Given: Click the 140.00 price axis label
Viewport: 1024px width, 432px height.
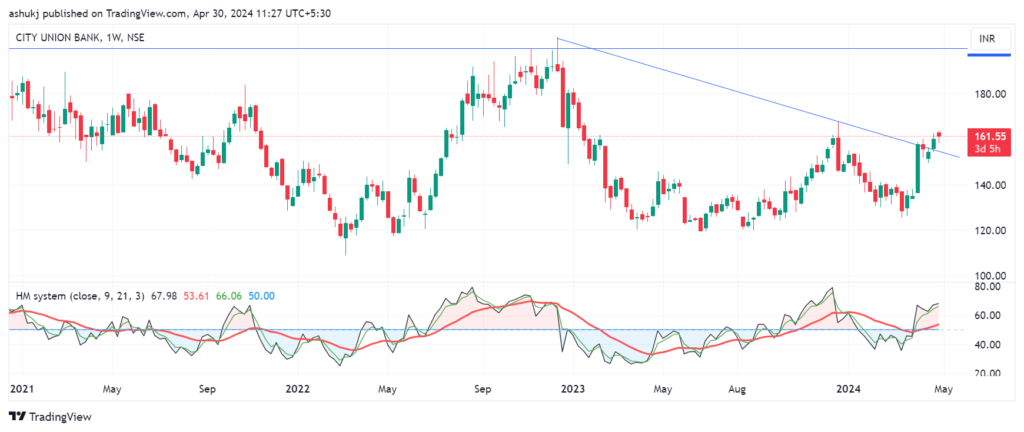Looking at the screenshot, I should click(x=991, y=185).
